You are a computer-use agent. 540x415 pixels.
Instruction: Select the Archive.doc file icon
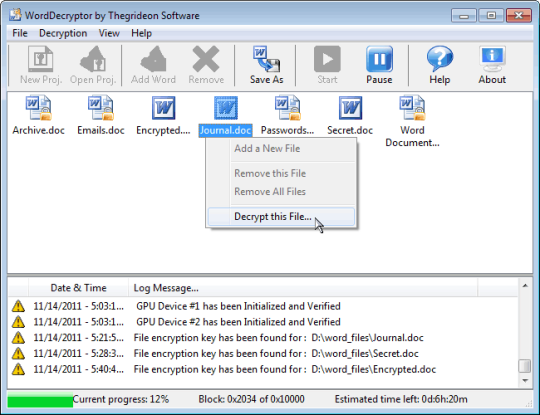(x=39, y=108)
